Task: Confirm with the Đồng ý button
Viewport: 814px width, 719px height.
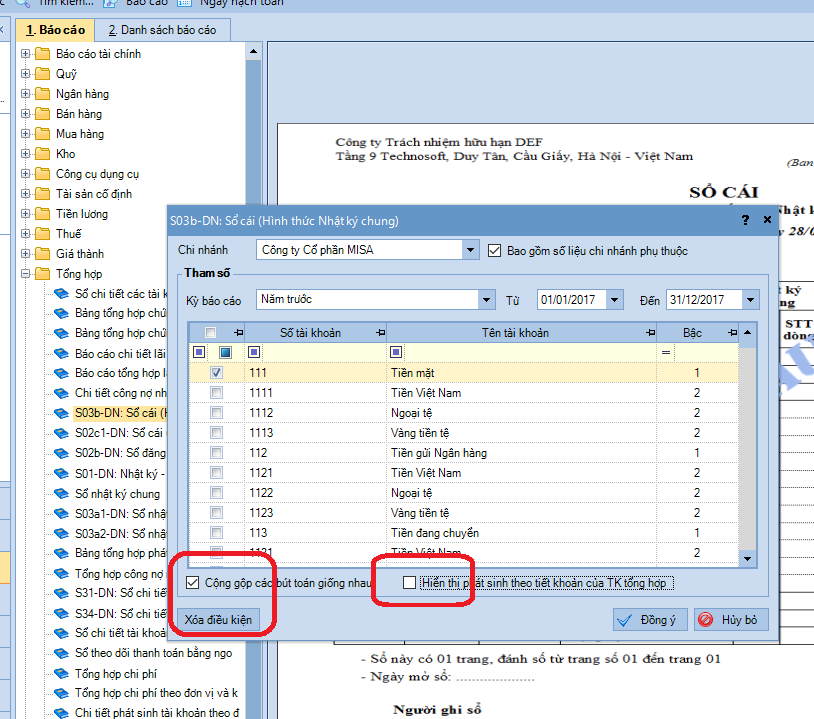Action: (x=650, y=620)
